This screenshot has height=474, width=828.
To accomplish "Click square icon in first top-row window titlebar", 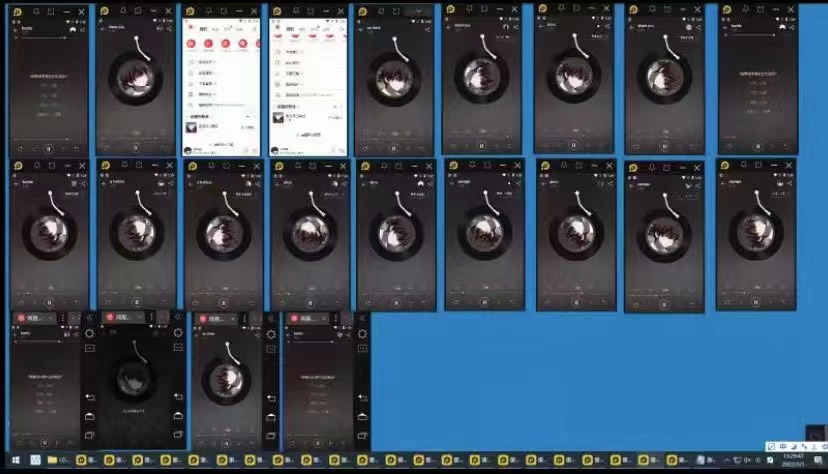I will (x=51, y=12).
